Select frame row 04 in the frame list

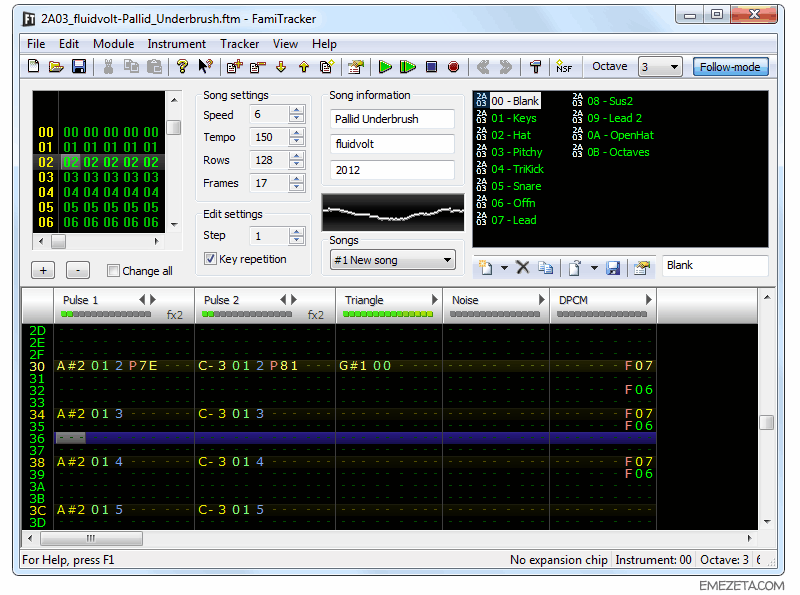coord(98,192)
